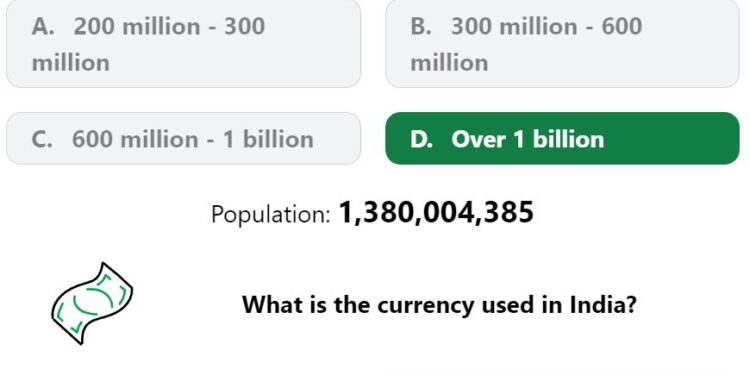Click the word 'million' on option B's second line
This screenshot has width=750, height=375.
(x=449, y=63)
